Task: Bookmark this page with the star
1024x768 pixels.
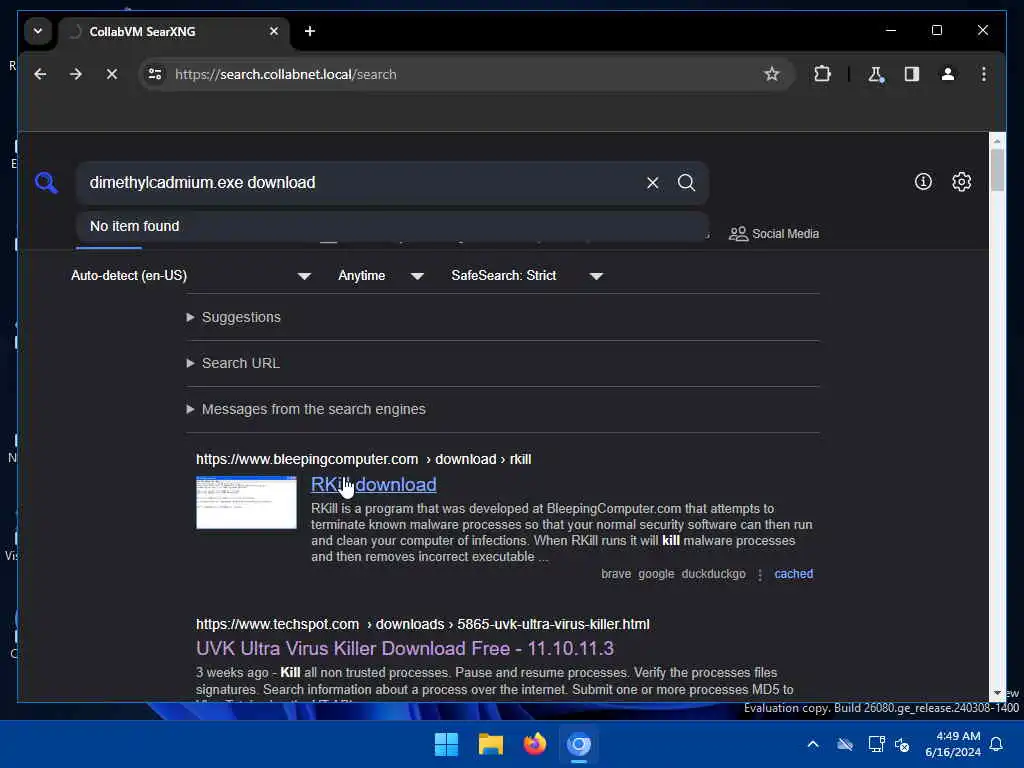Action: [x=771, y=74]
